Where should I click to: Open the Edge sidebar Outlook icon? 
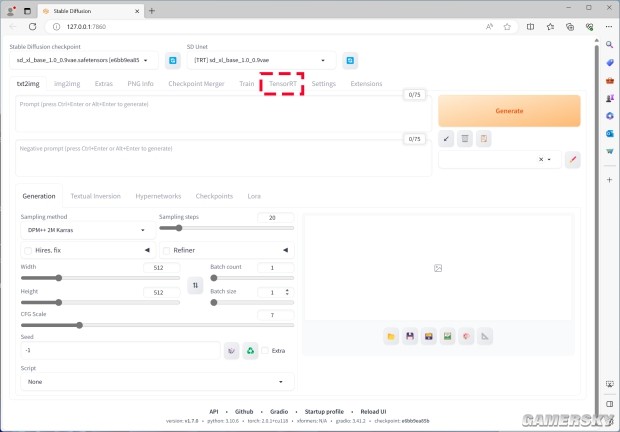tap(610, 133)
